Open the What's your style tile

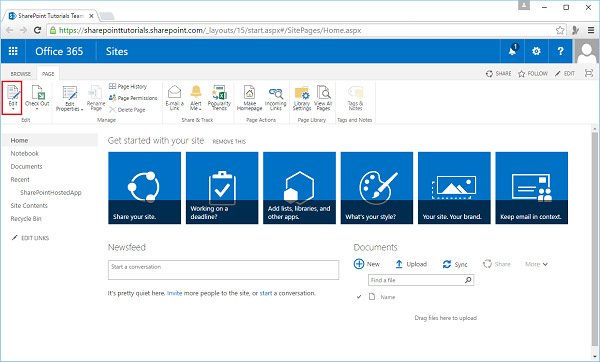(377, 188)
